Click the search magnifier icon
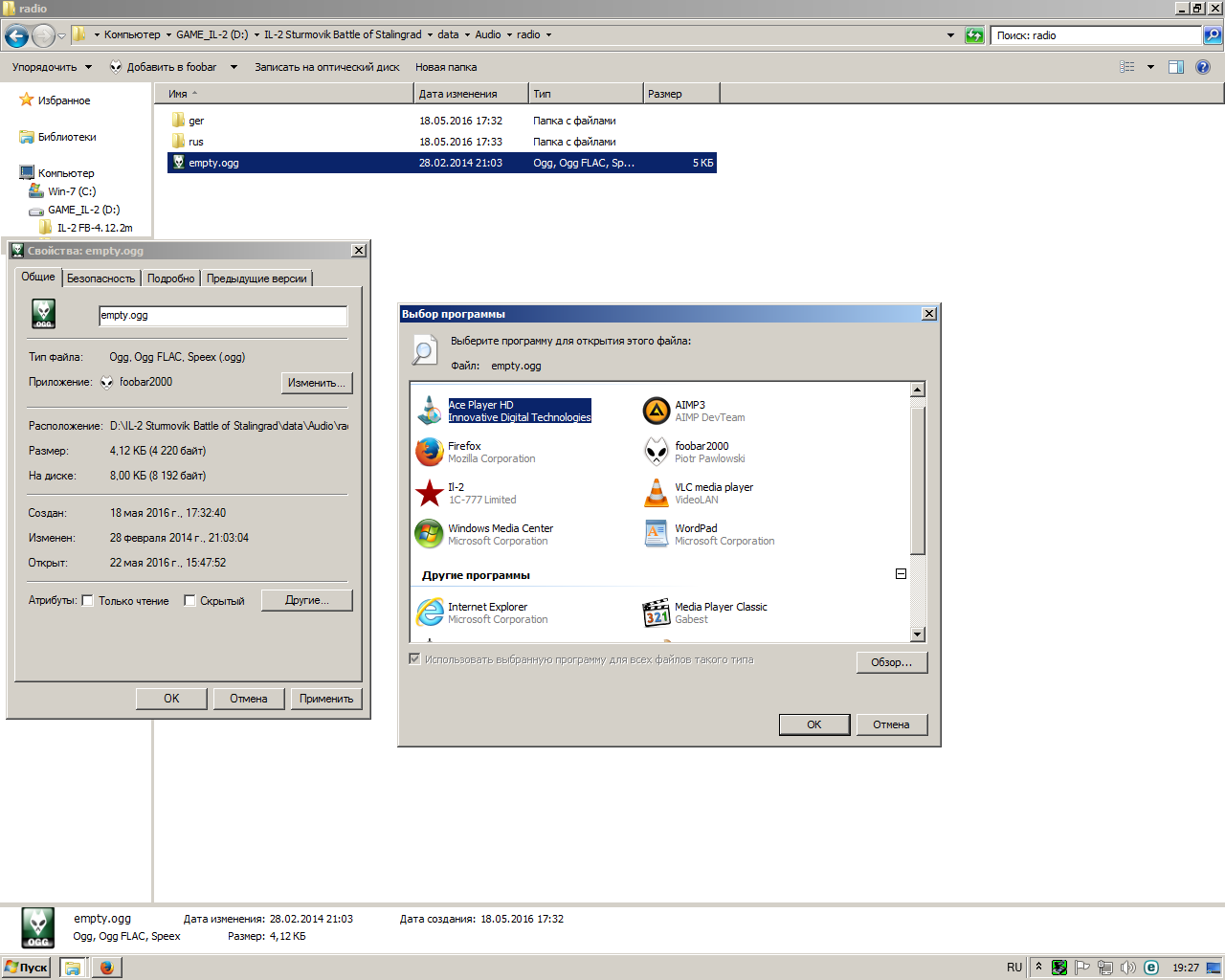 tap(1213, 35)
